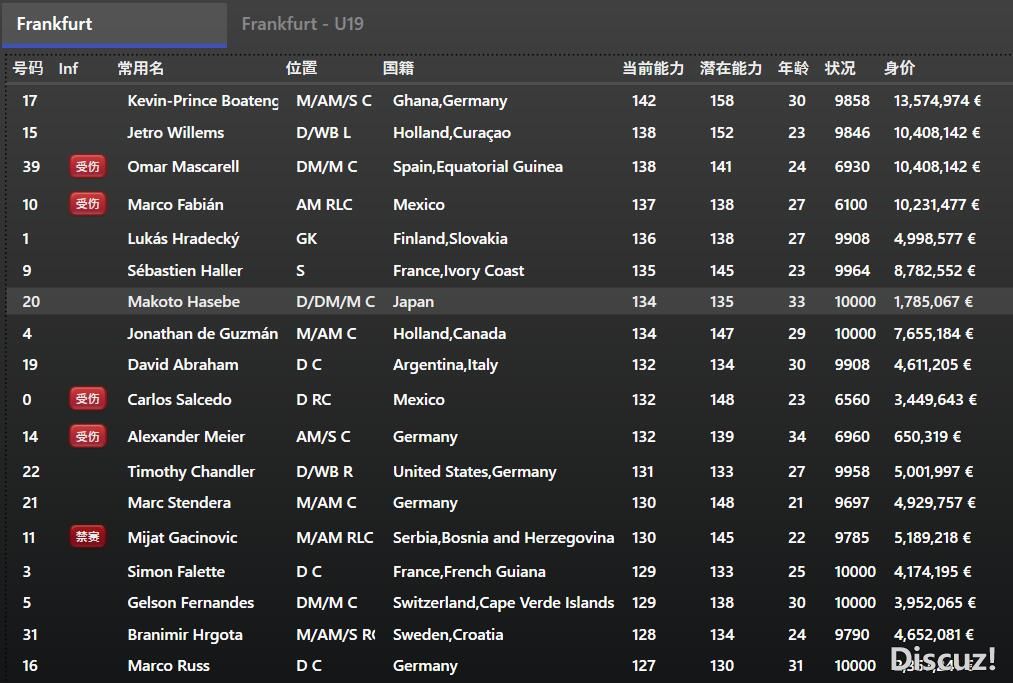Sort by 潜在能力 column header
1013x683 pixels.
click(731, 68)
